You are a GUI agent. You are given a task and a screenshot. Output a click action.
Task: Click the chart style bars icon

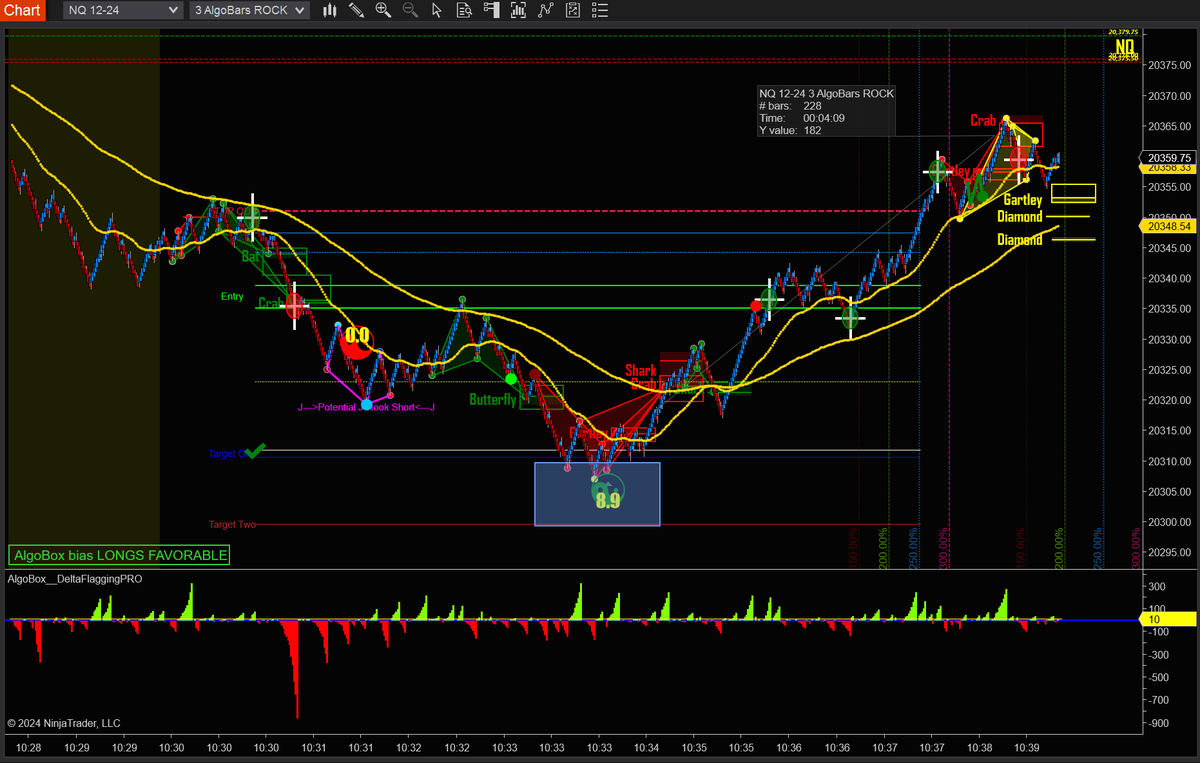pyautogui.click(x=329, y=10)
